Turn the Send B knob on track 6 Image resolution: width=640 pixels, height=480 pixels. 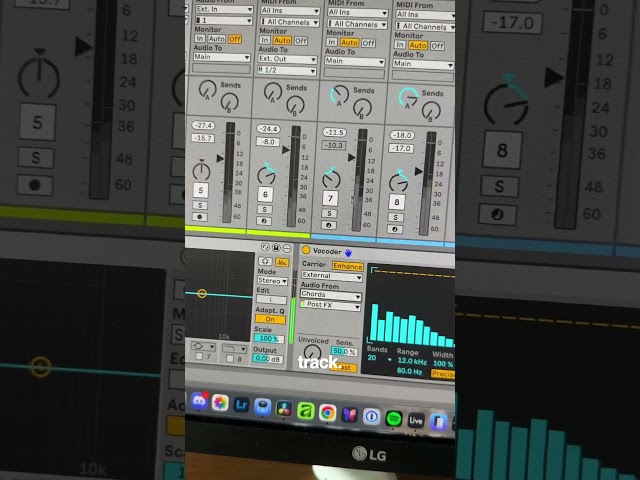click(x=295, y=105)
